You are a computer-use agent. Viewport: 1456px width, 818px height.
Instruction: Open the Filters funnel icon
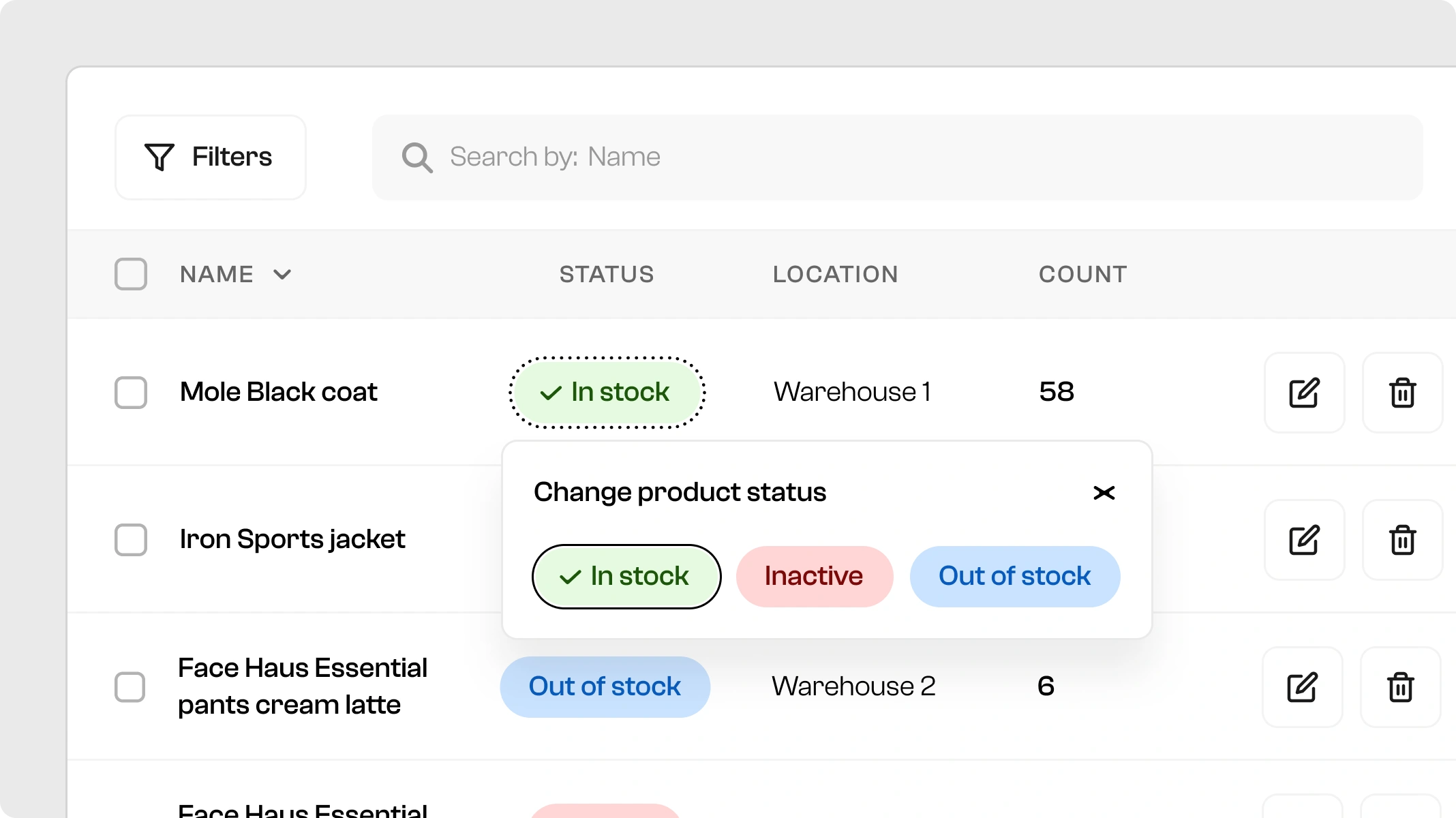click(x=158, y=157)
